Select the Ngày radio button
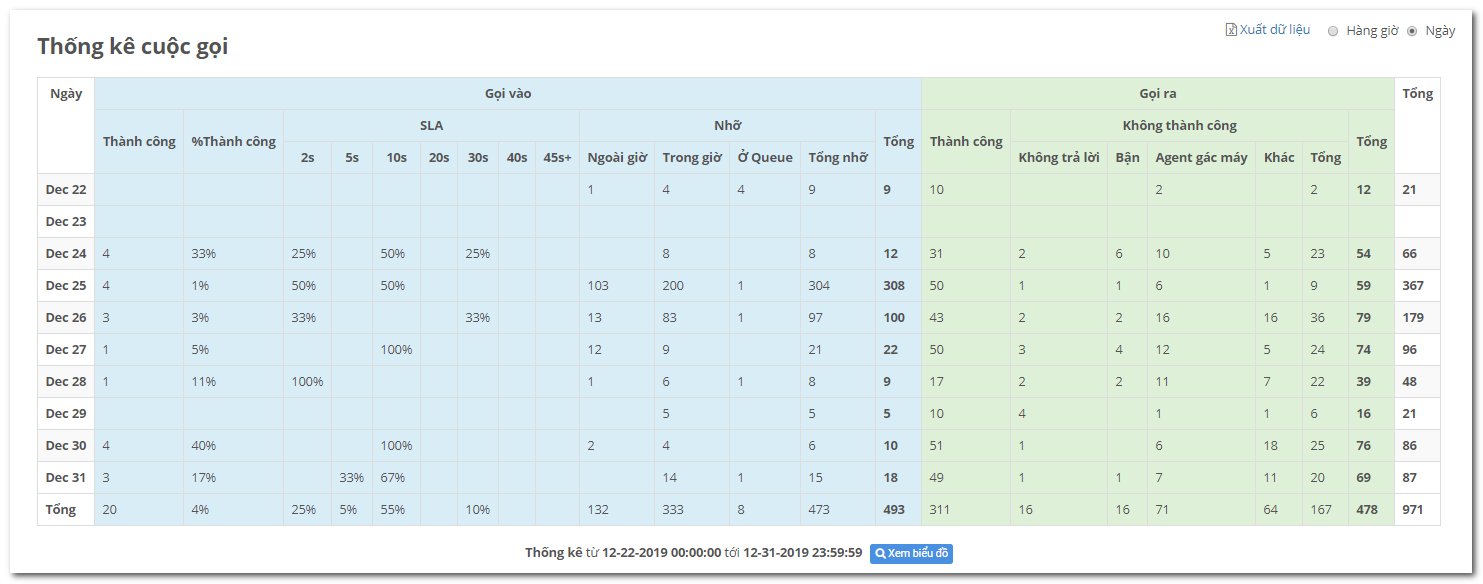Screen dimensions: 1483x584 coord(1412,31)
